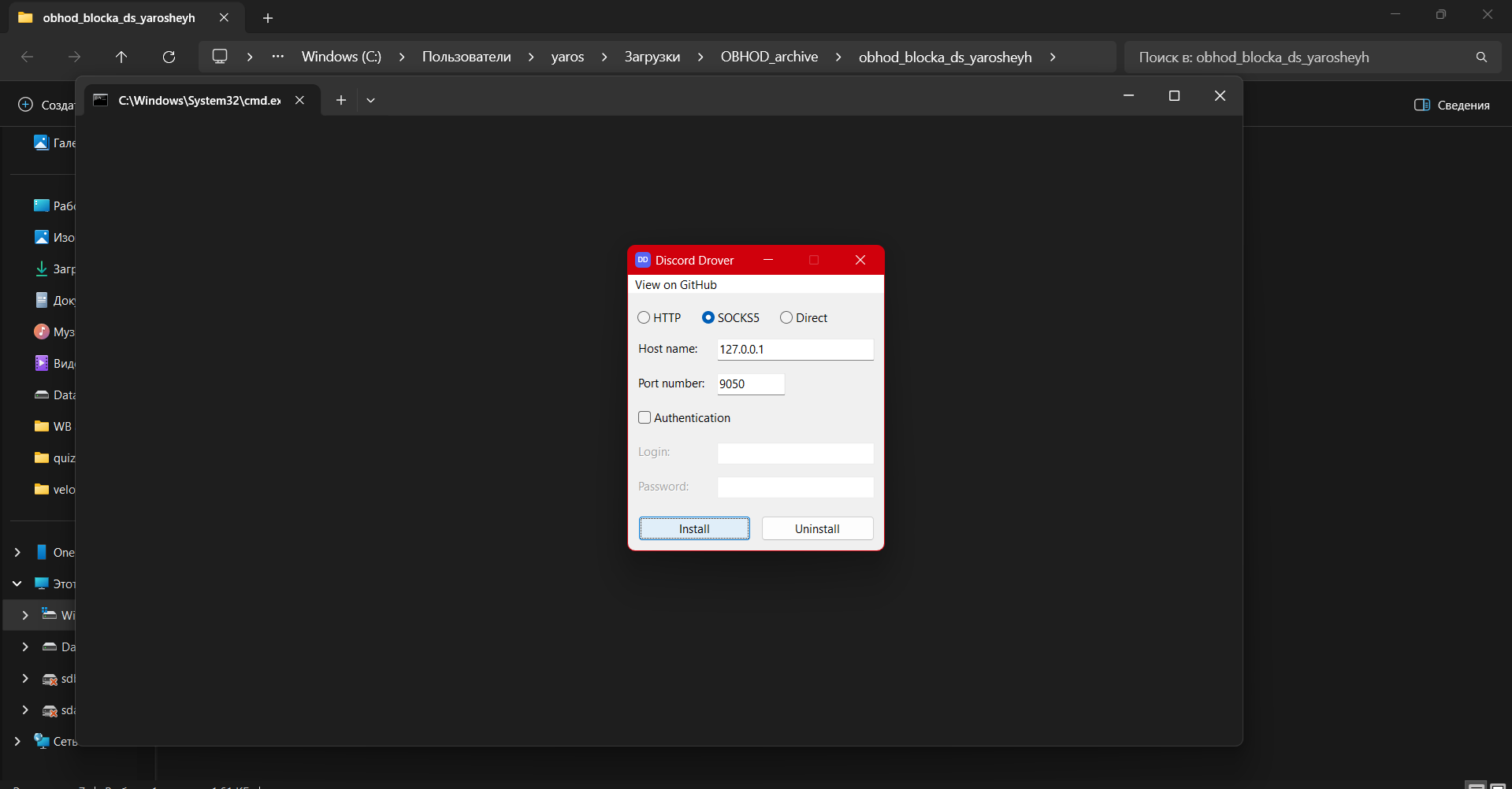Open the Downloads item in sidebar

pyautogui.click(x=54, y=269)
